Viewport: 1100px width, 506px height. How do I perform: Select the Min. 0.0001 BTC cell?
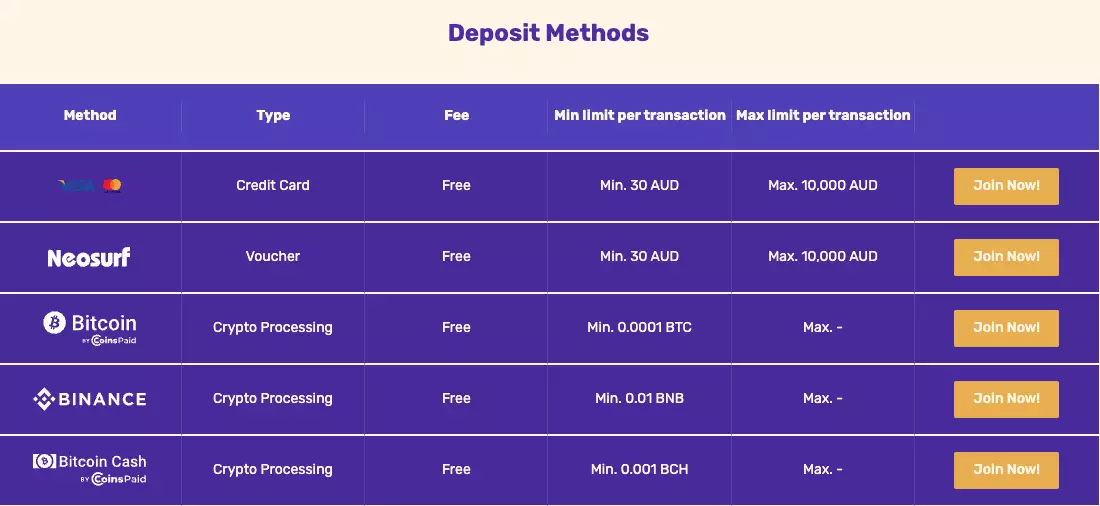(x=640, y=327)
